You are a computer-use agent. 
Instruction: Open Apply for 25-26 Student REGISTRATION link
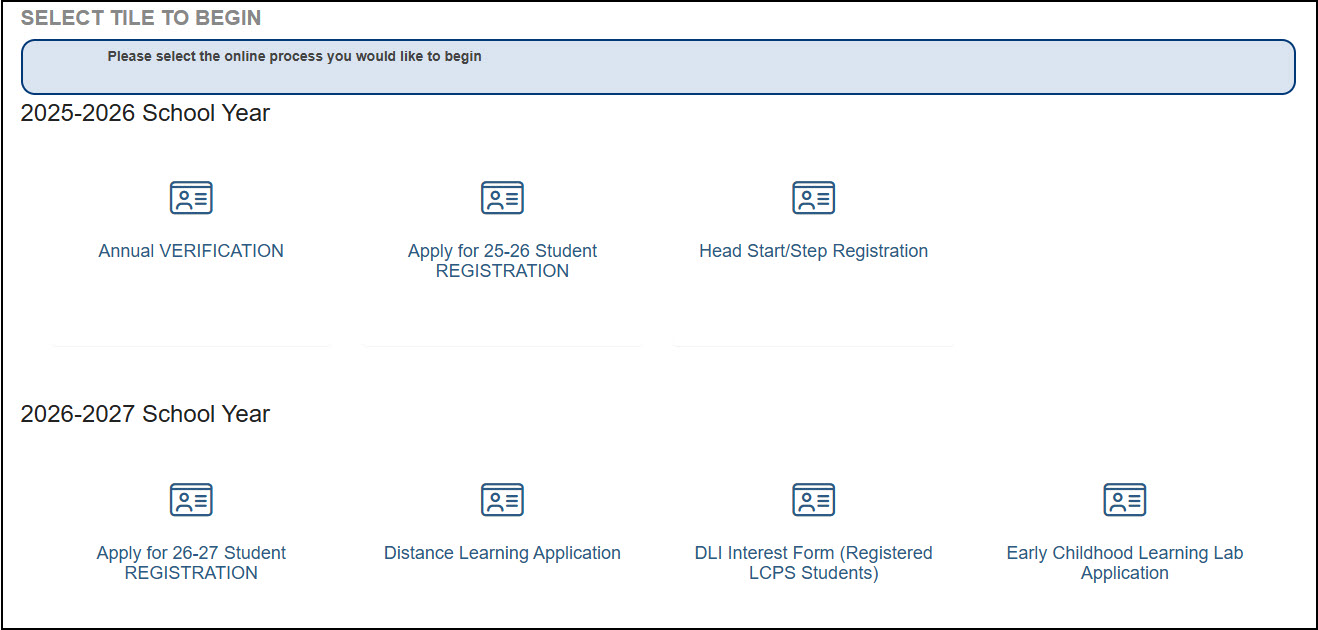tap(502, 261)
